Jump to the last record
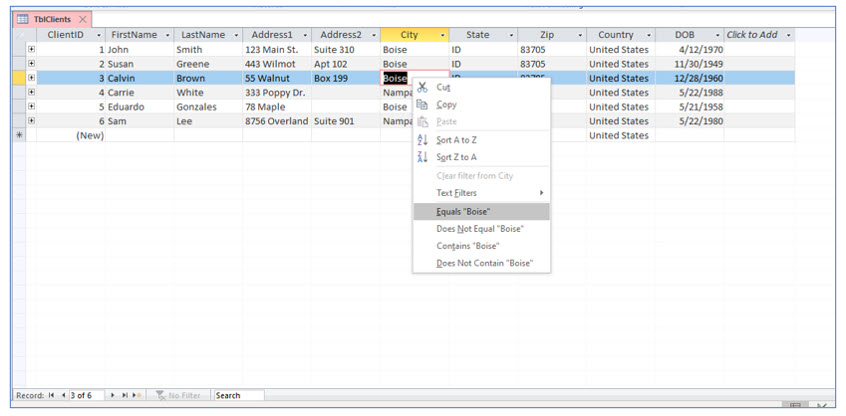 click(x=124, y=395)
